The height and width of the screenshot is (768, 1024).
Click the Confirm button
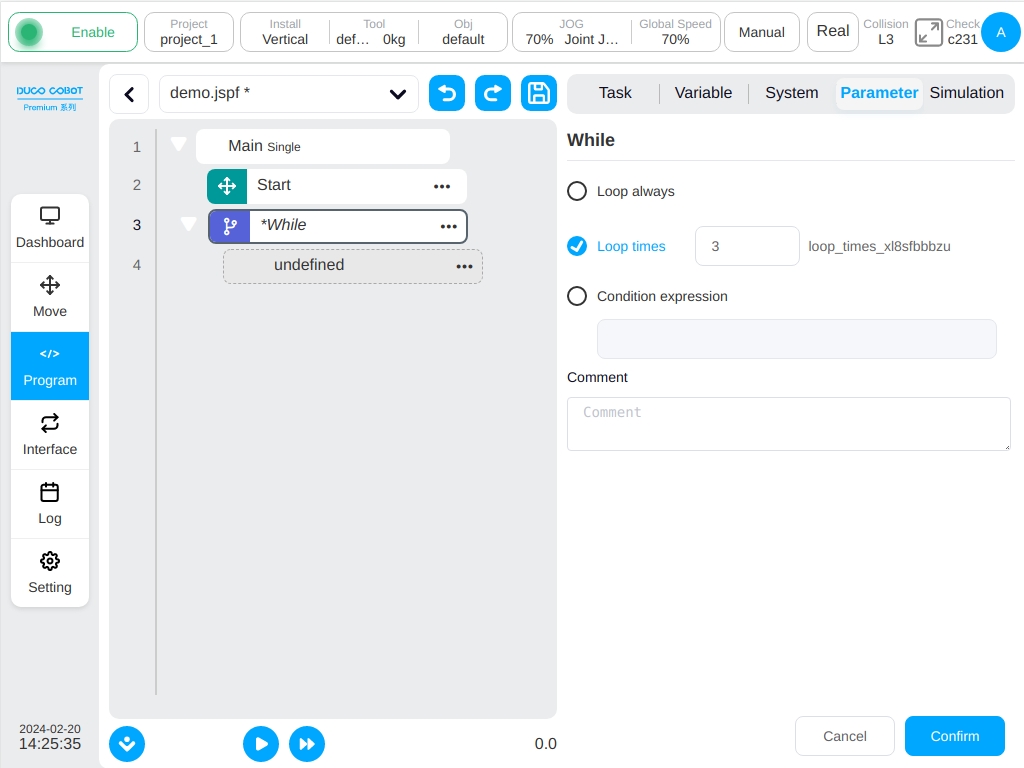tap(954, 736)
